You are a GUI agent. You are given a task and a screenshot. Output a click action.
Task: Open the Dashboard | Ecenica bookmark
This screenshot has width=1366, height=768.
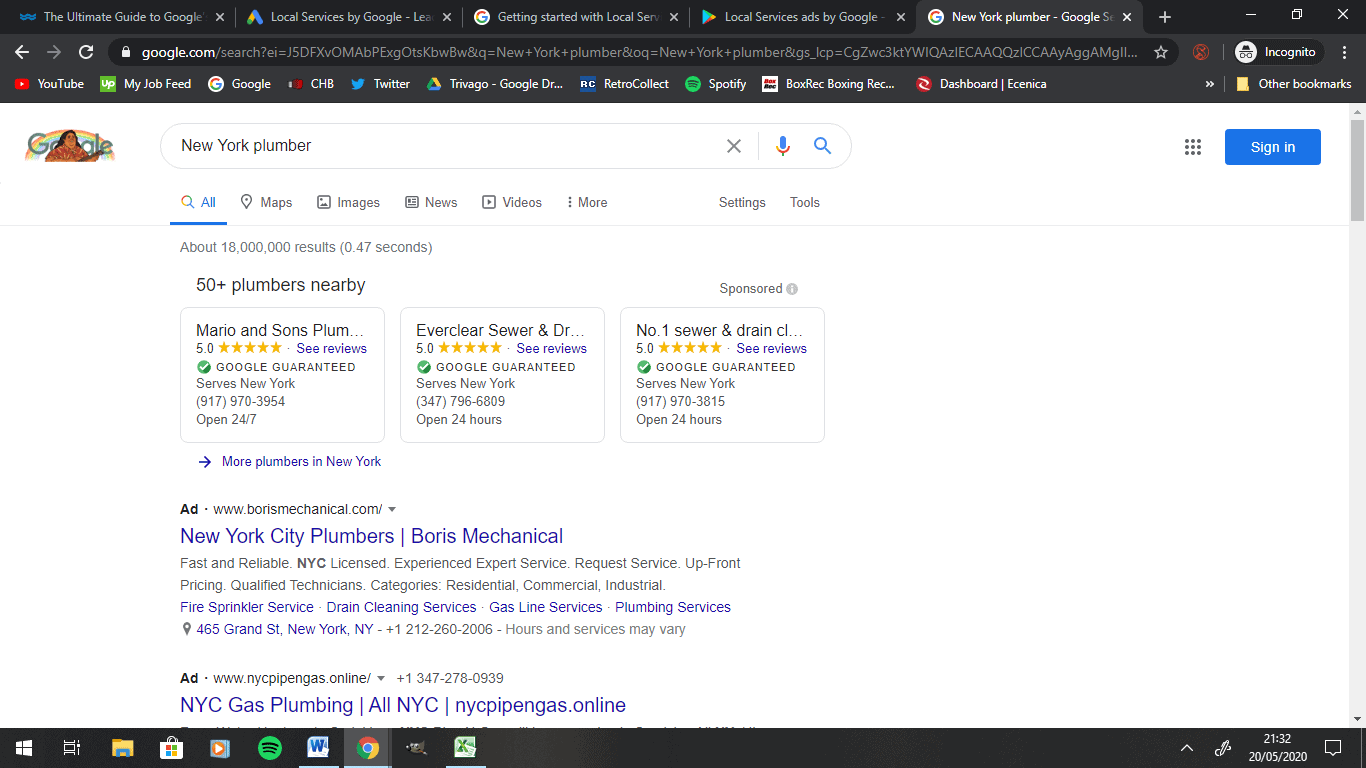[x=981, y=84]
